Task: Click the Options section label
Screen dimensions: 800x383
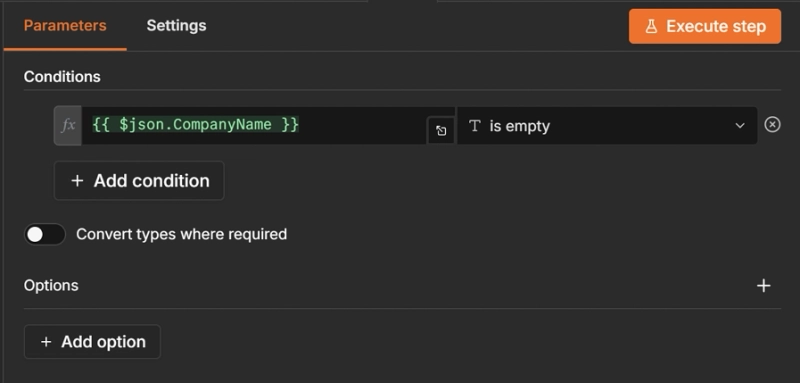Action: [x=51, y=285]
